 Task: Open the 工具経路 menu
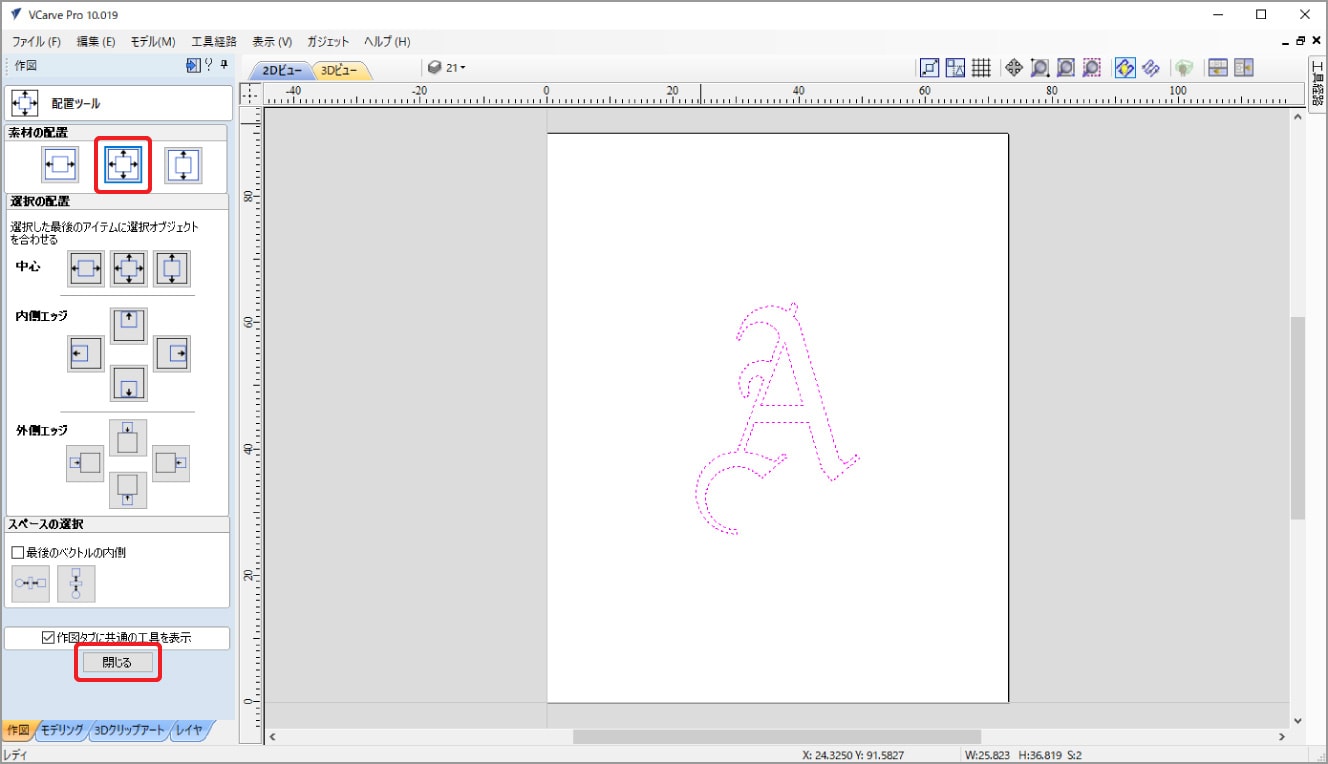[214, 42]
